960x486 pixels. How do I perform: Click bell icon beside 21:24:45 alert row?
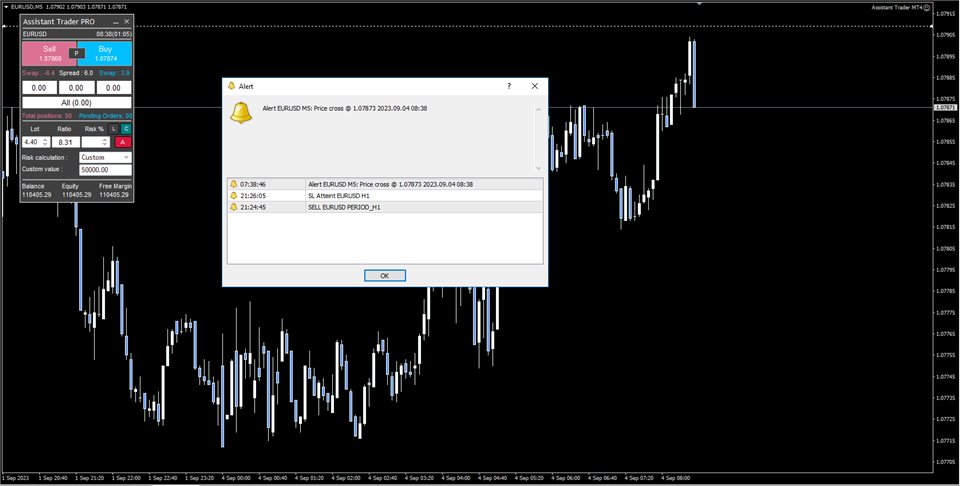(234, 207)
